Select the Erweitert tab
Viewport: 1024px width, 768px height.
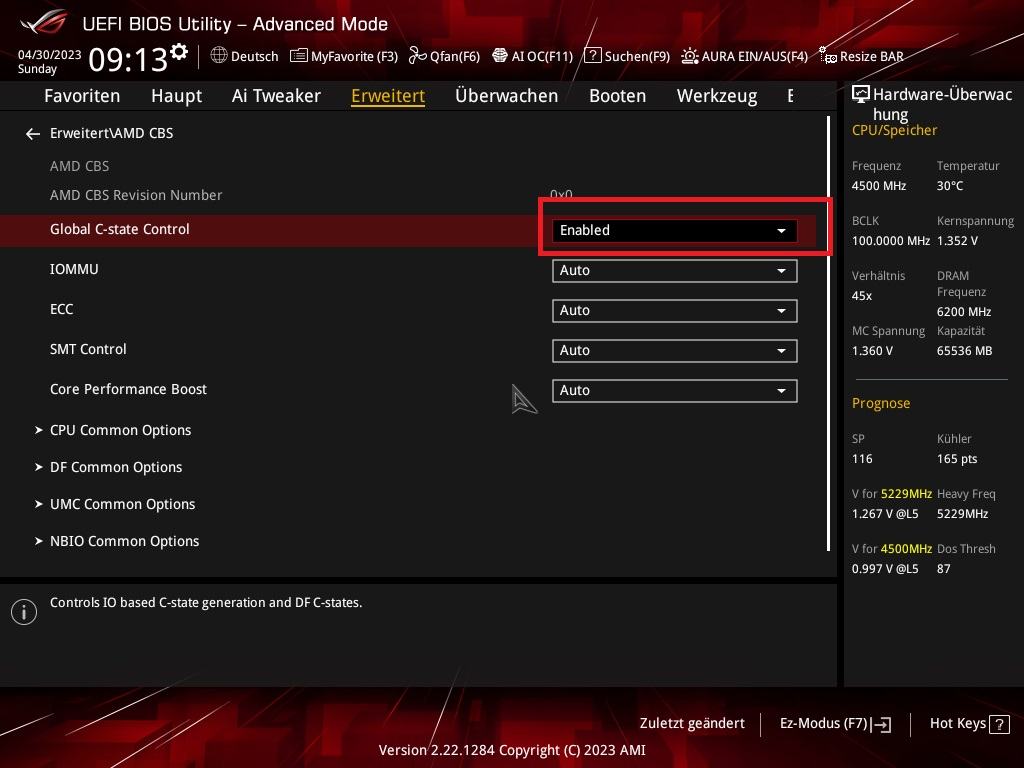click(x=388, y=96)
